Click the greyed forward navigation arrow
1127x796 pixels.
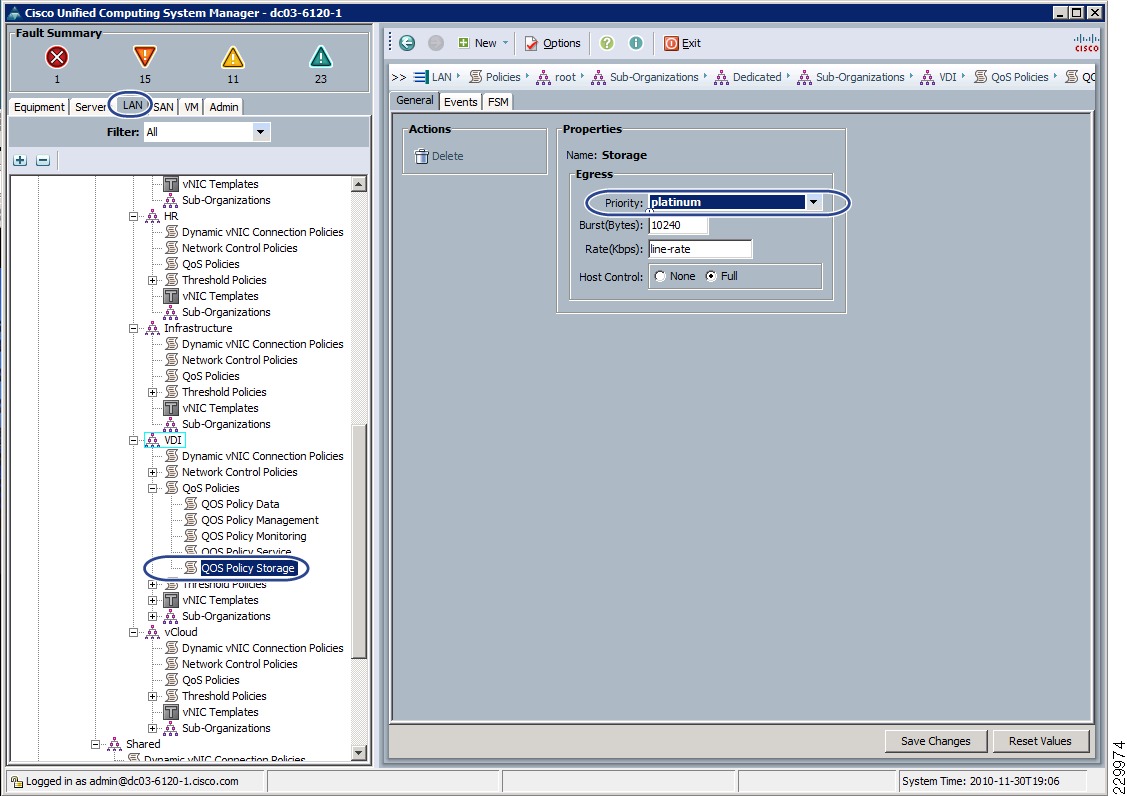pos(436,43)
